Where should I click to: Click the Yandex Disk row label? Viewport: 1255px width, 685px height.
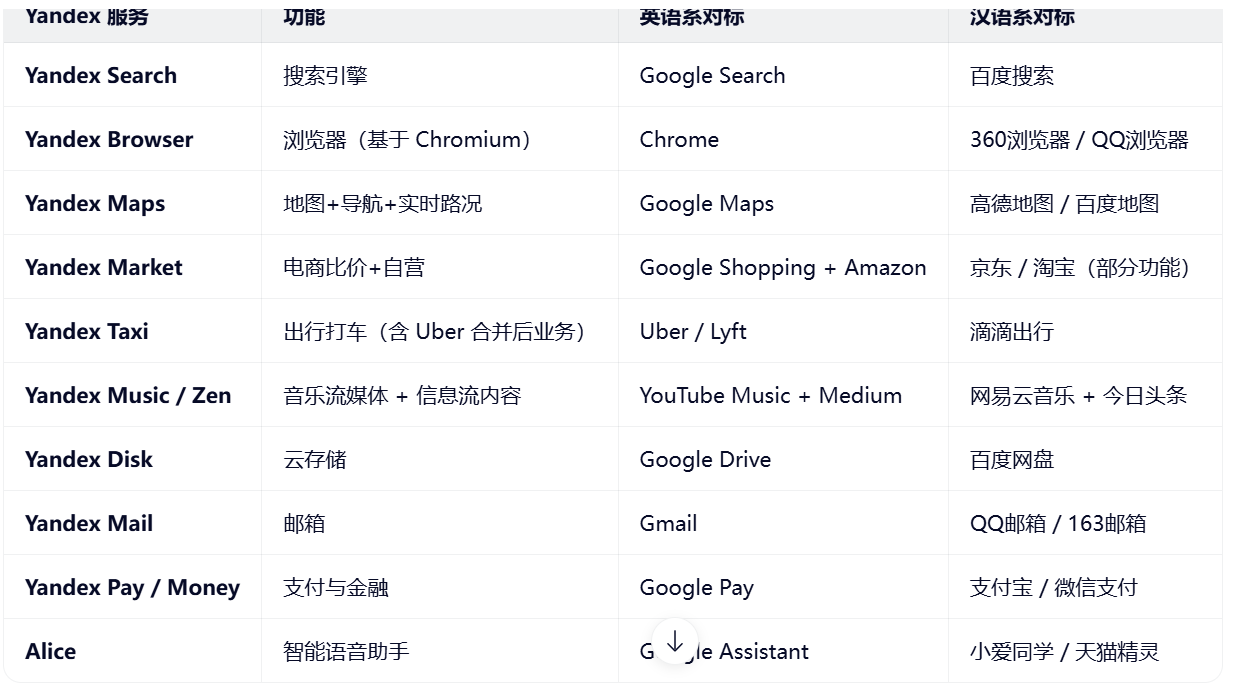point(89,460)
